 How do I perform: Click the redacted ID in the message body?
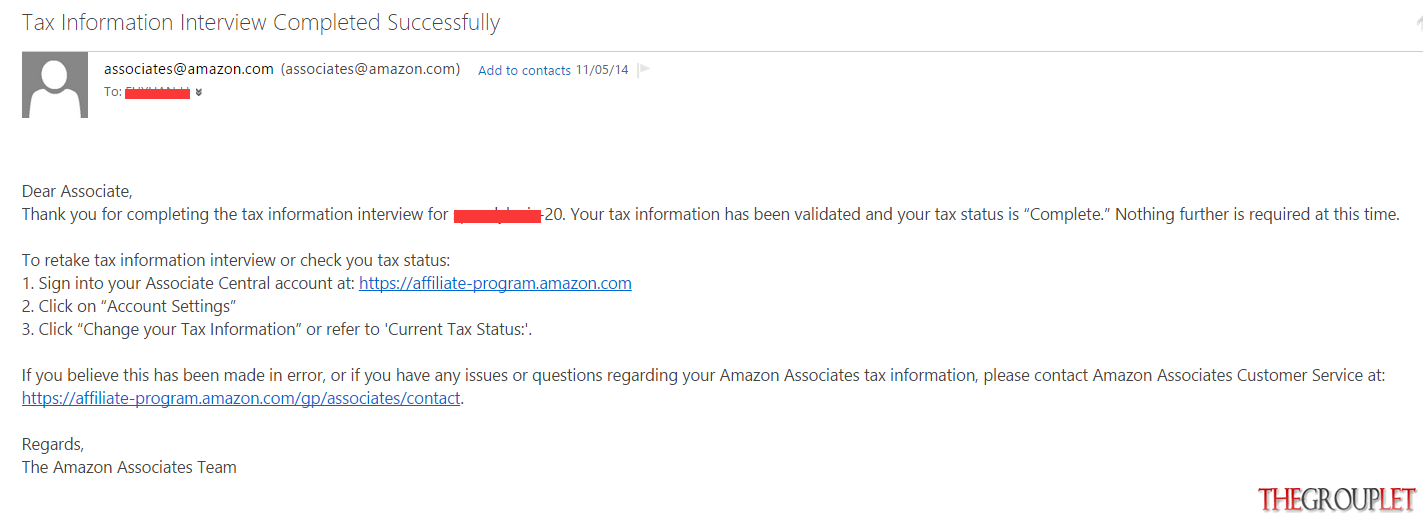point(497,214)
